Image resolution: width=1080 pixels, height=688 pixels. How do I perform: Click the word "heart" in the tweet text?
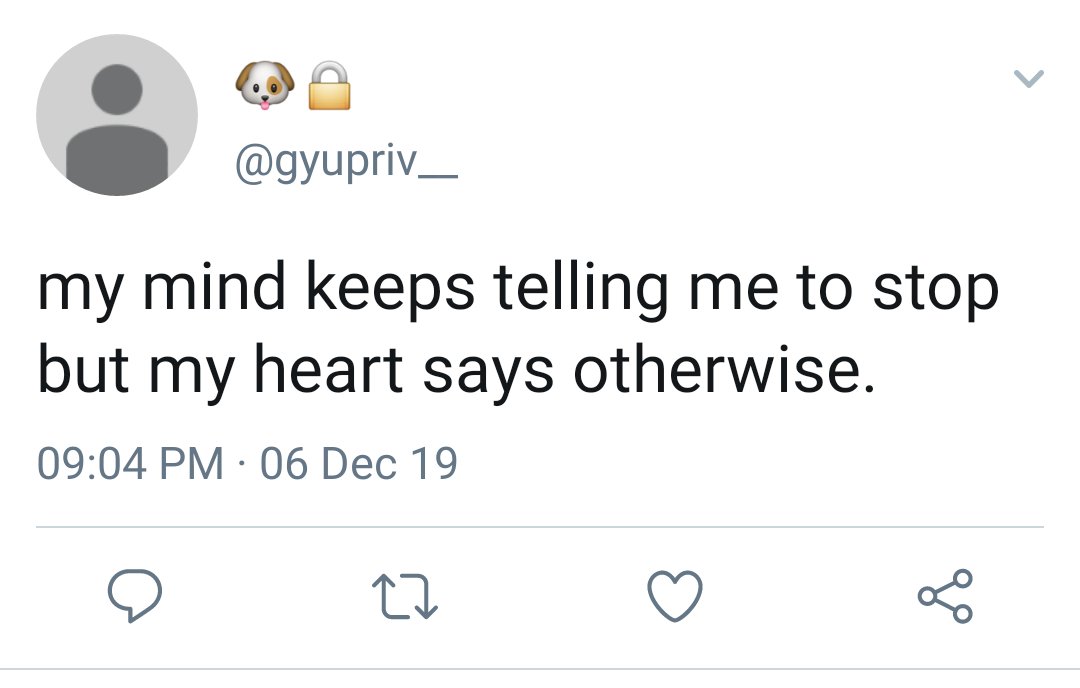point(329,370)
